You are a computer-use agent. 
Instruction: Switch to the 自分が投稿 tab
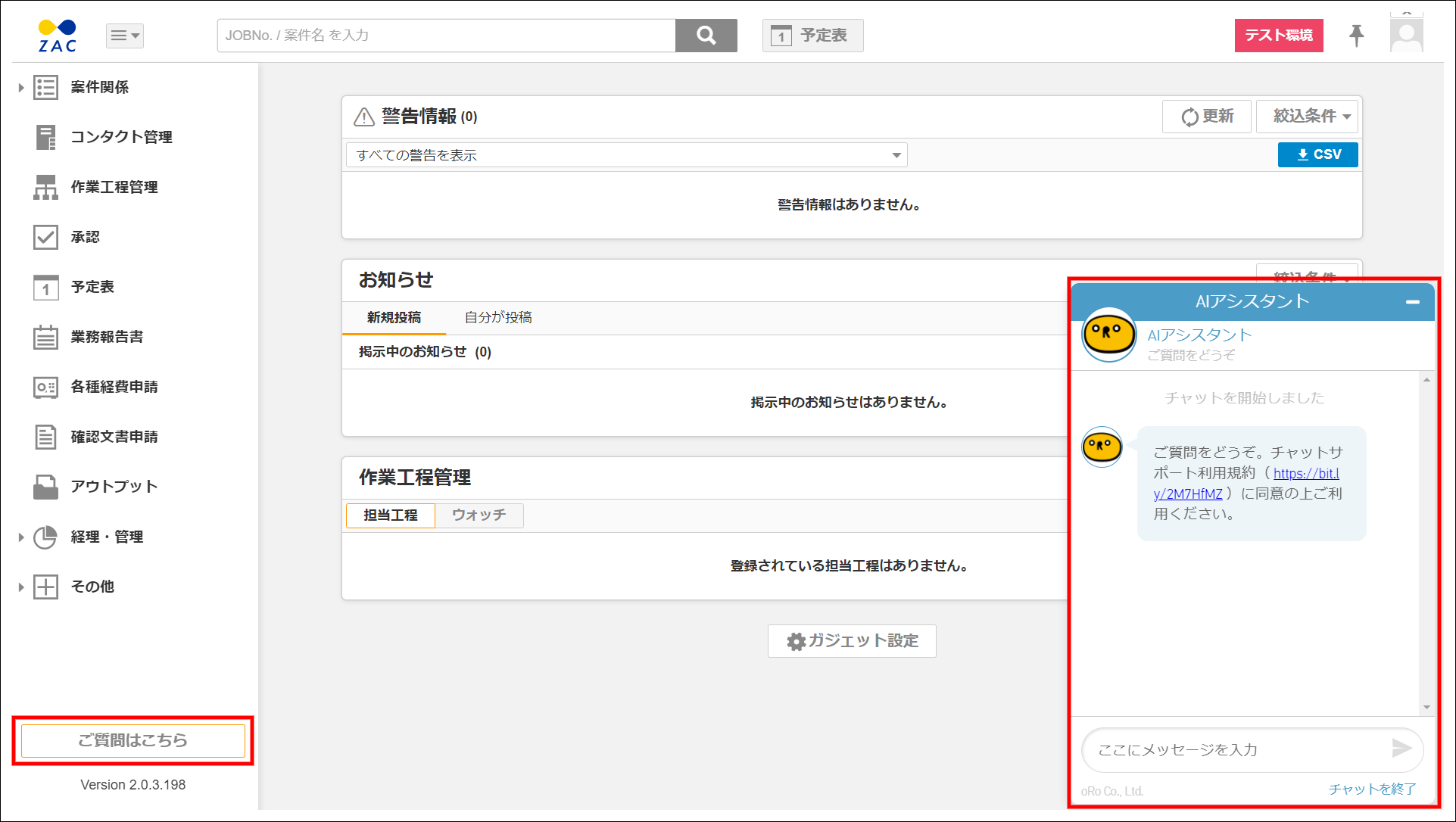click(x=497, y=317)
